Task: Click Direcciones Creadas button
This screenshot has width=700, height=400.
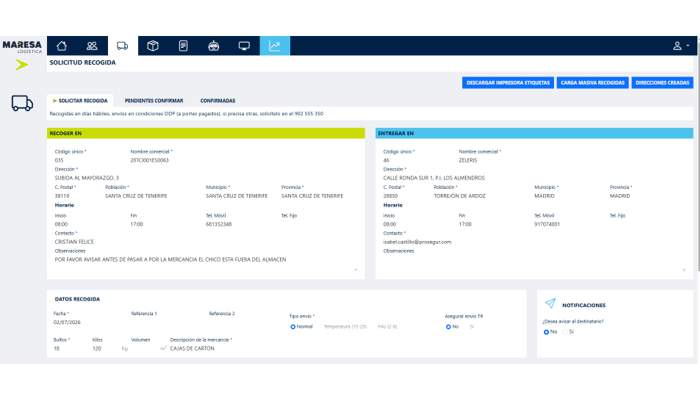Action: [x=662, y=83]
